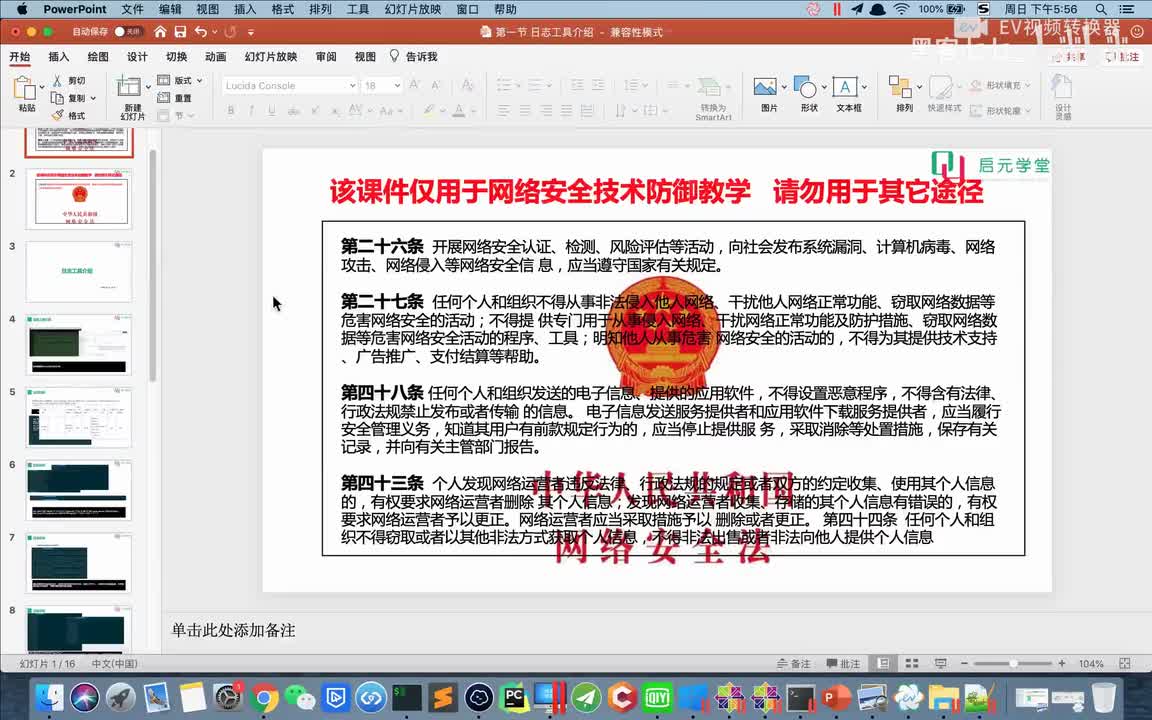Screen dimensions: 1152x720
Task: Click the Design Ideas (设计灵感) icon
Action: click(x=1061, y=87)
